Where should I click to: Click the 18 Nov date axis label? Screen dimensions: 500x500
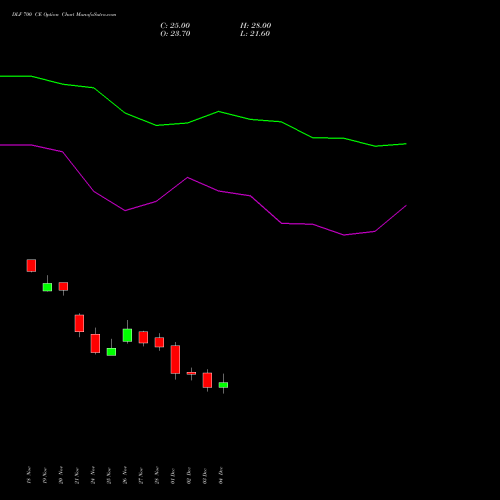pyautogui.click(x=29, y=475)
